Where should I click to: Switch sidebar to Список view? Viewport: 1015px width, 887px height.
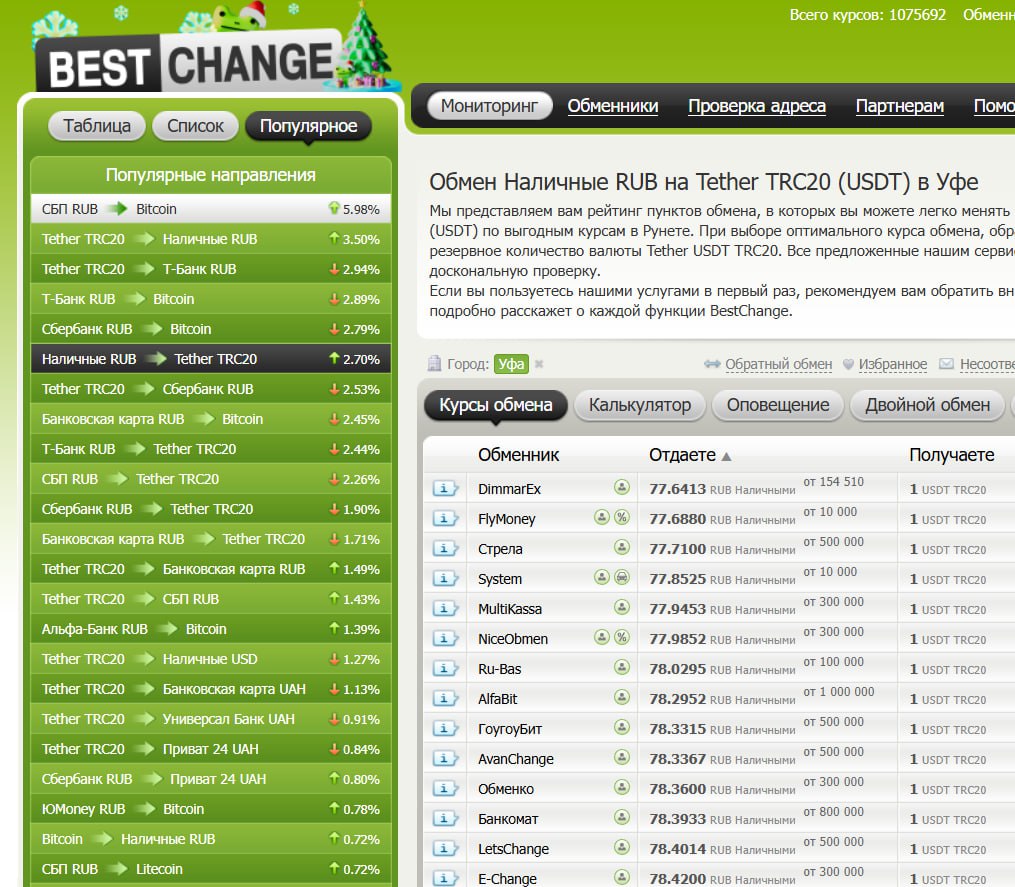[x=196, y=126]
